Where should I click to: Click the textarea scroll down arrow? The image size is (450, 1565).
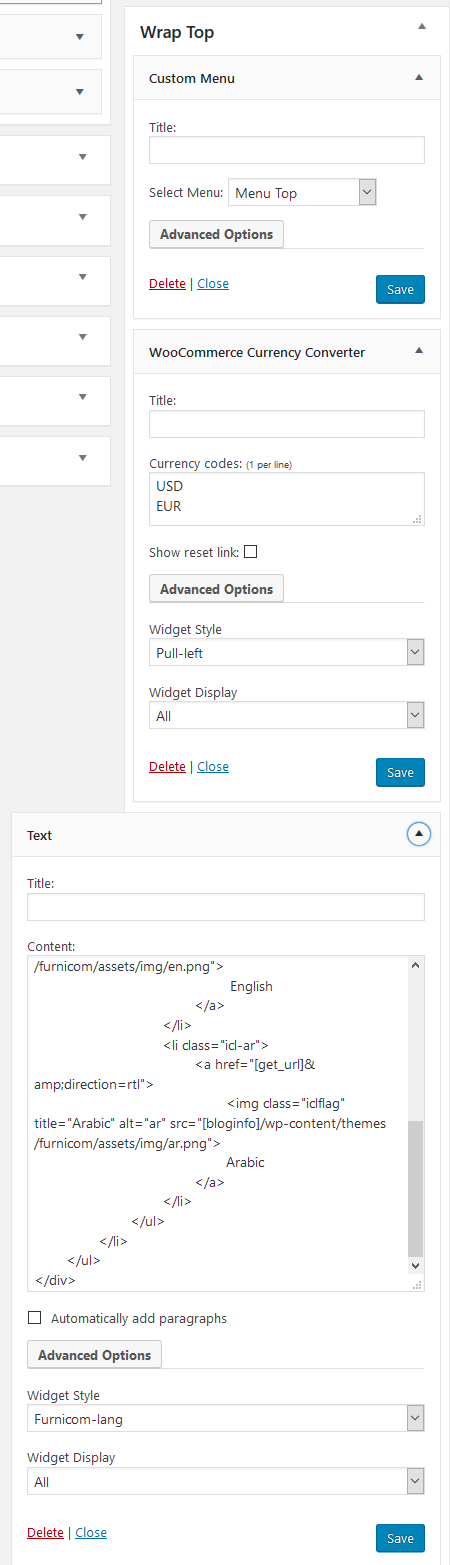pos(416,1265)
